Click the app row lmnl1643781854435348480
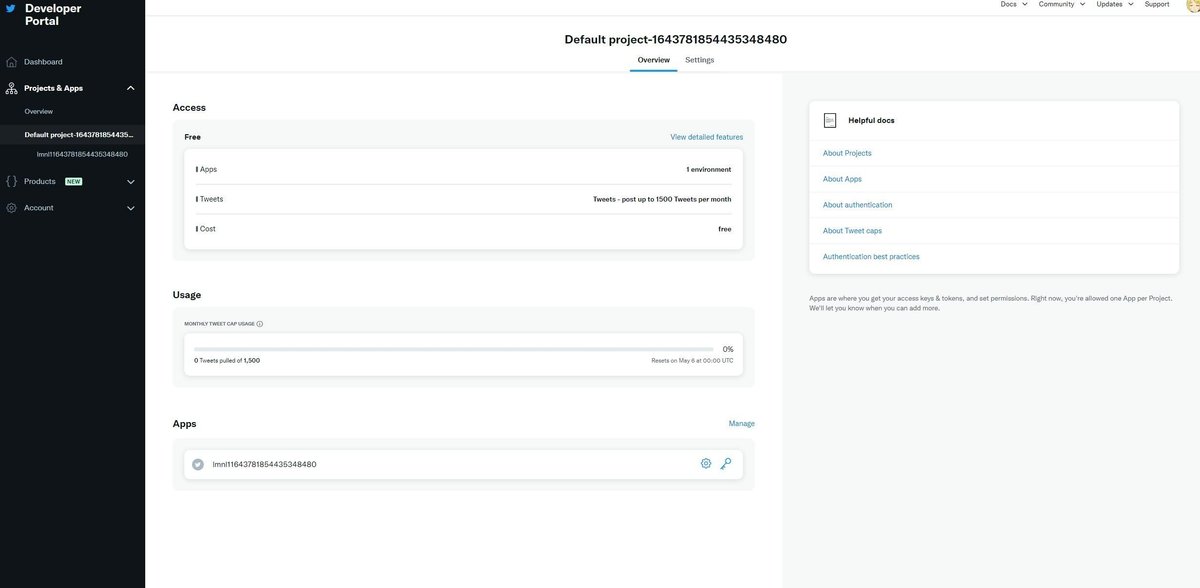1200x588 pixels. pyautogui.click(x=464, y=464)
